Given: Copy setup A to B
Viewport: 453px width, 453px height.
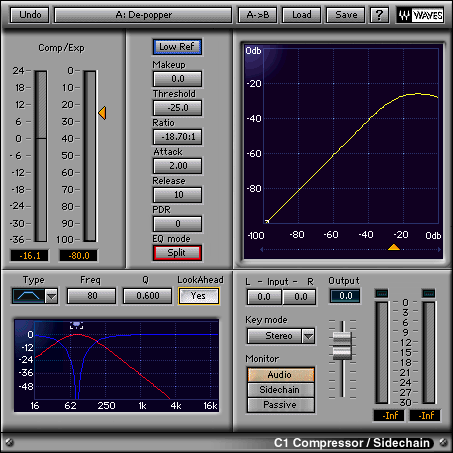Looking at the screenshot, I should click(x=258, y=15).
